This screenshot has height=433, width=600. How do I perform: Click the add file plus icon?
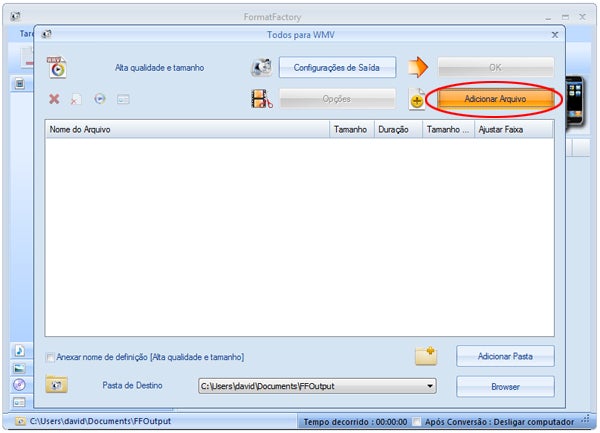[416, 99]
